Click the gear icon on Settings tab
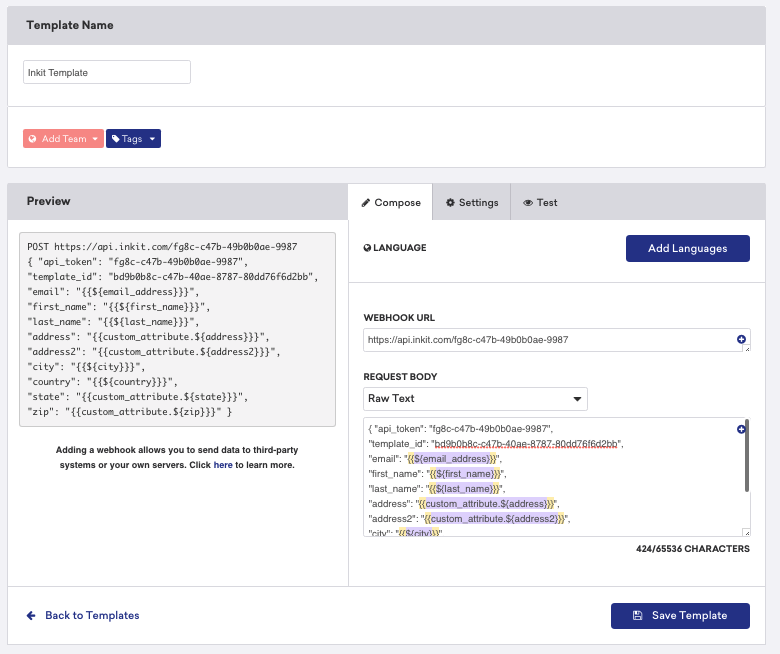 tap(450, 202)
